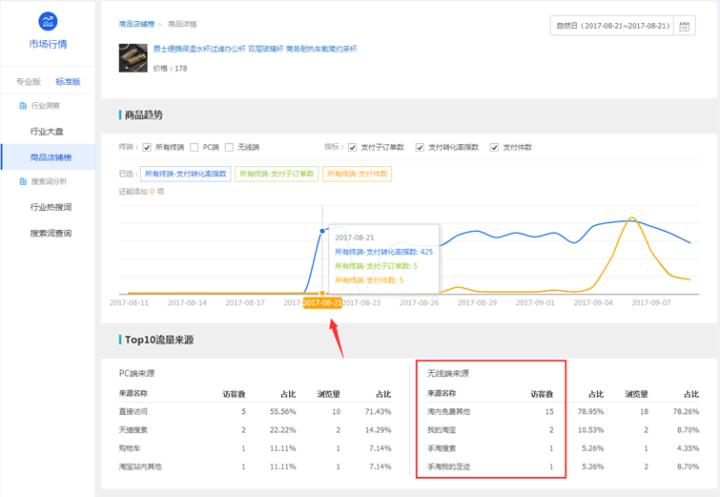The width and height of the screenshot is (720, 497).
Task: Click the 直接访问 row in PC sources
Action: pos(255,412)
